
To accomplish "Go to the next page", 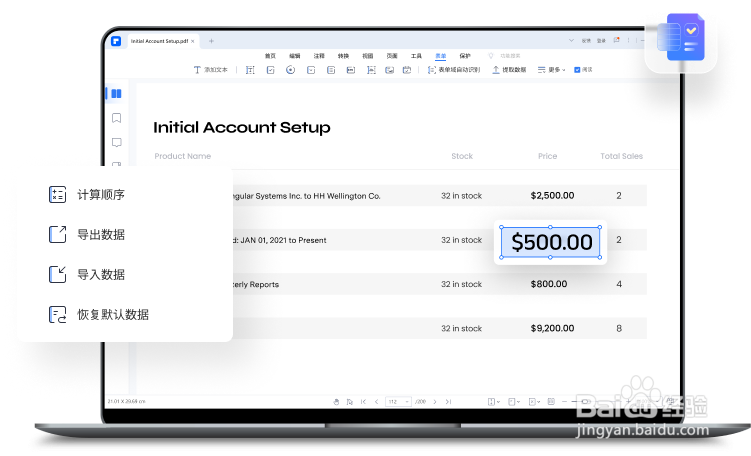I will [x=435, y=402].
